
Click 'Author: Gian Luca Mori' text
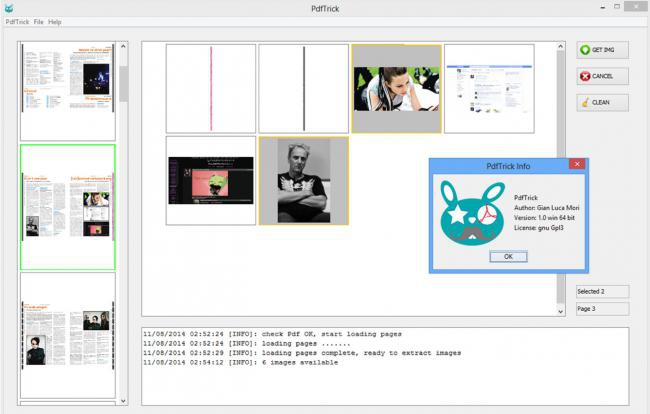546,208
